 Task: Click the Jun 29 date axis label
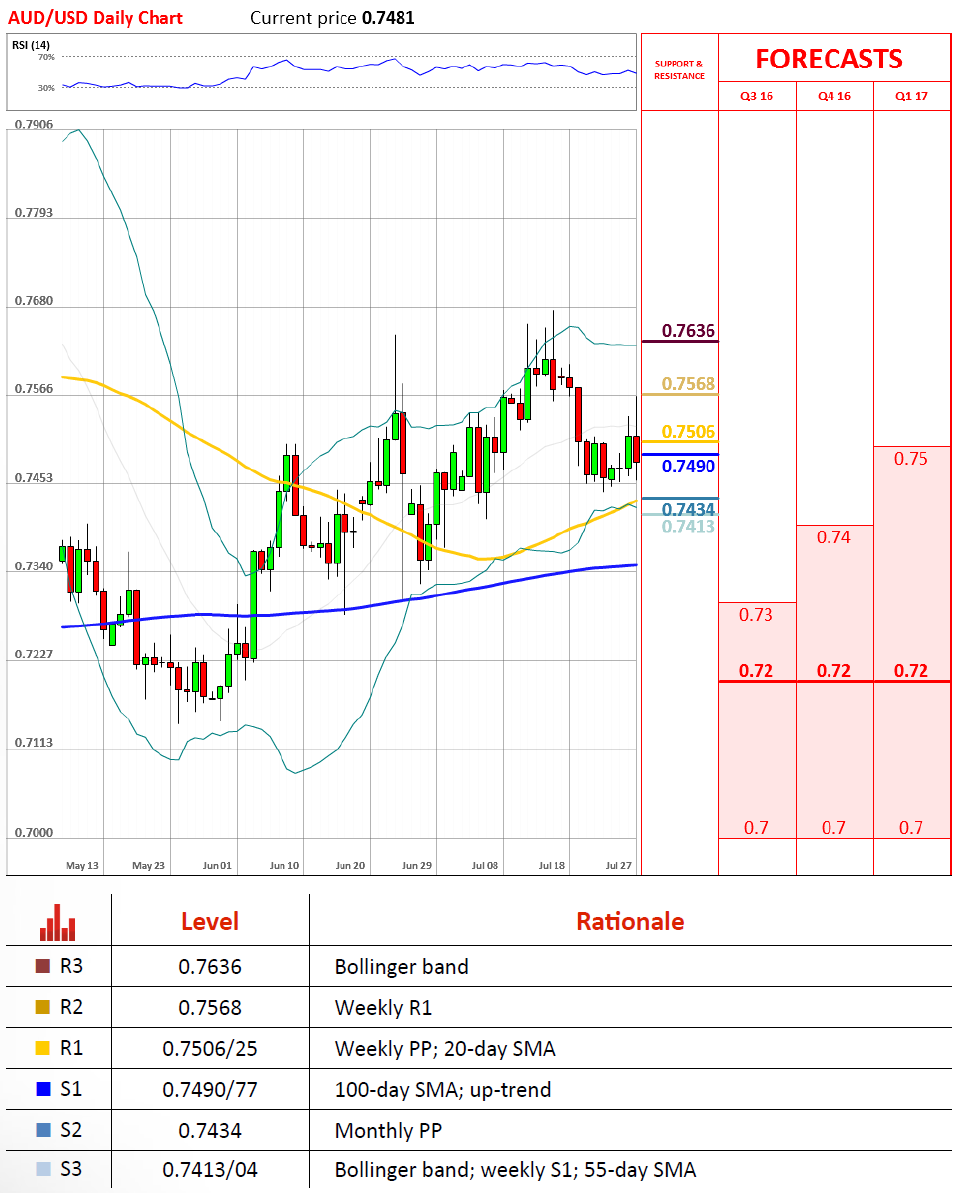pos(417,866)
